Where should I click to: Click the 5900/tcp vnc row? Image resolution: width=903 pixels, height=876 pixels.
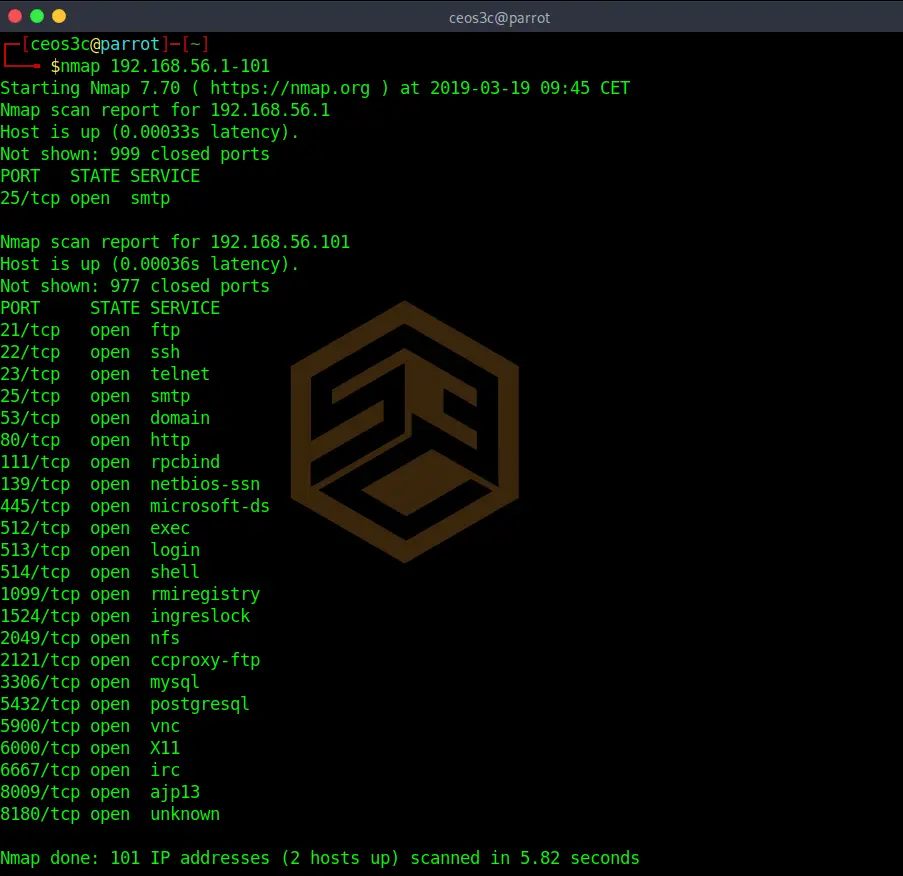pyautogui.click(x=90, y=726)
